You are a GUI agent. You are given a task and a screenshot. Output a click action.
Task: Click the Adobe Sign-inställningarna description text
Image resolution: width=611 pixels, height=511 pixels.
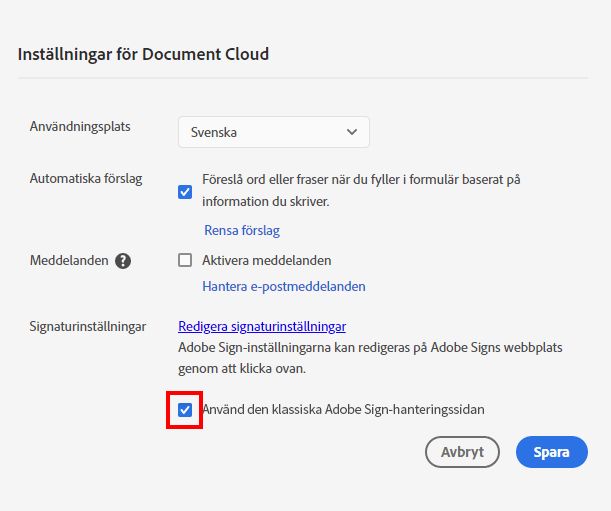370,357
